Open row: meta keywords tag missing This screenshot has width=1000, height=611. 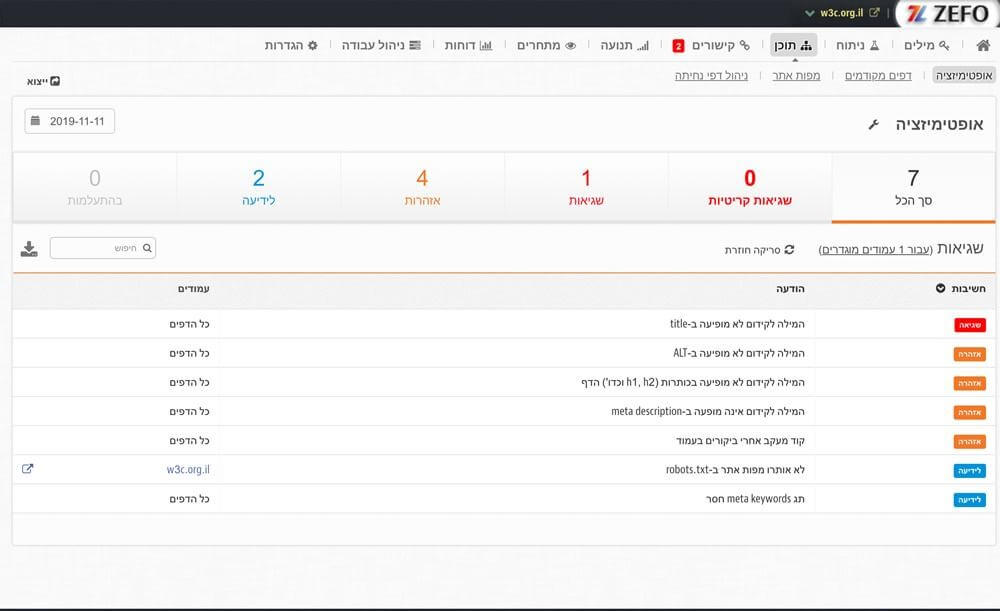click(504, 499)
